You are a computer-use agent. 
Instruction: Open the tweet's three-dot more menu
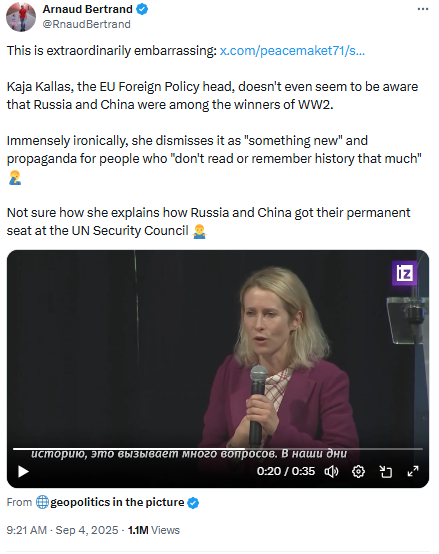pos(423,9)
